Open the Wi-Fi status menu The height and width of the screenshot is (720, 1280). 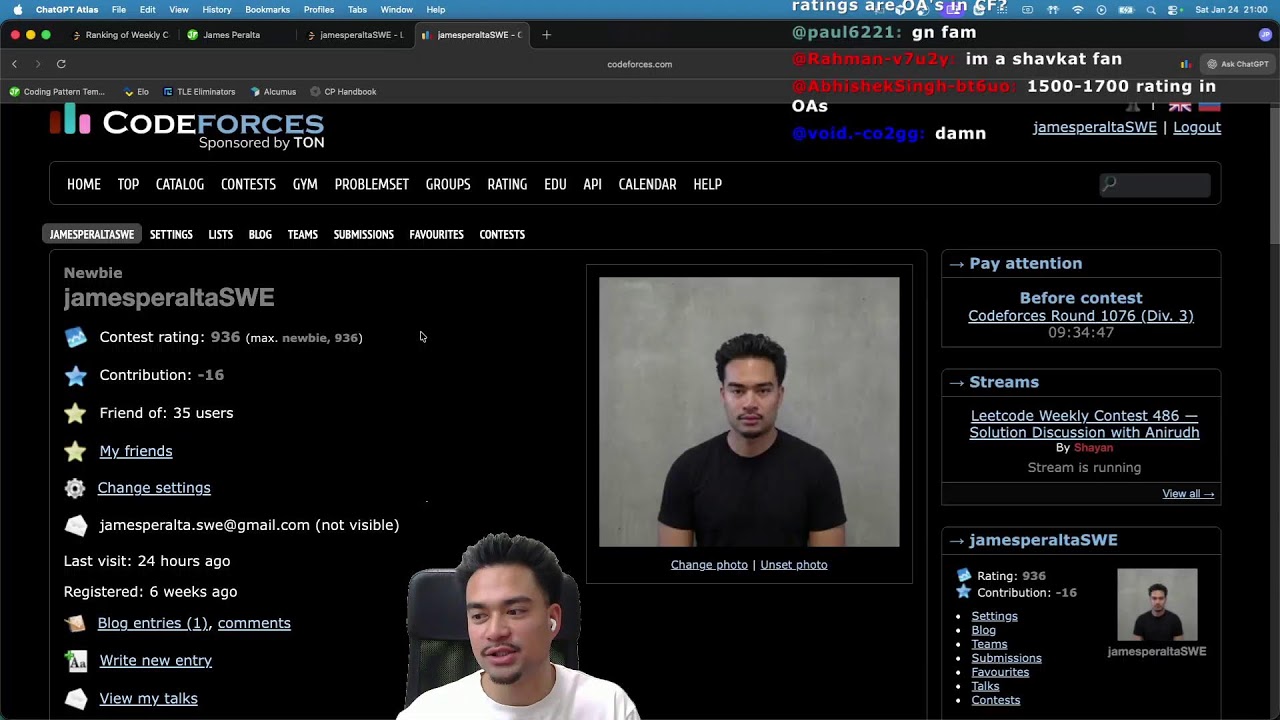click(1077, 10)
